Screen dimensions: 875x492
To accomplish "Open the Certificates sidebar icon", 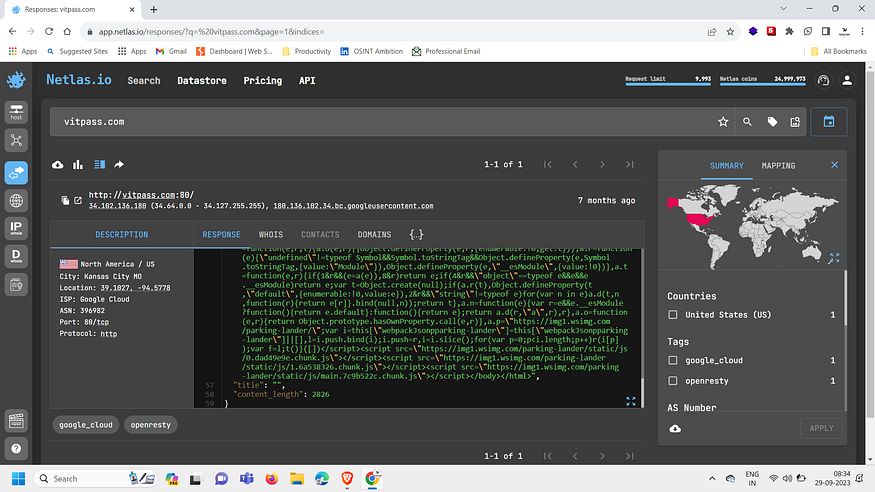I will [16, 285].
